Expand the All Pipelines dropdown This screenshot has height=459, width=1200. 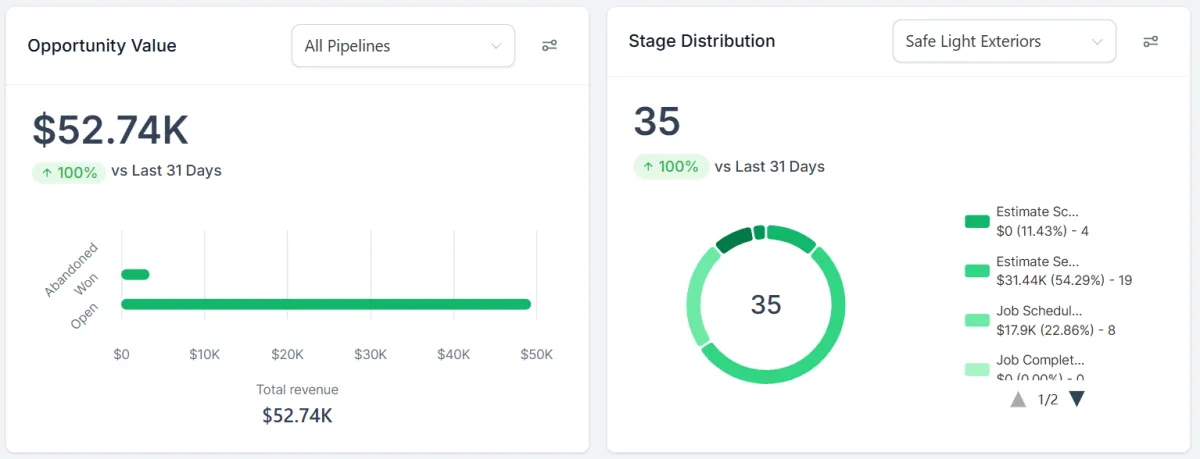pos(403,46)
